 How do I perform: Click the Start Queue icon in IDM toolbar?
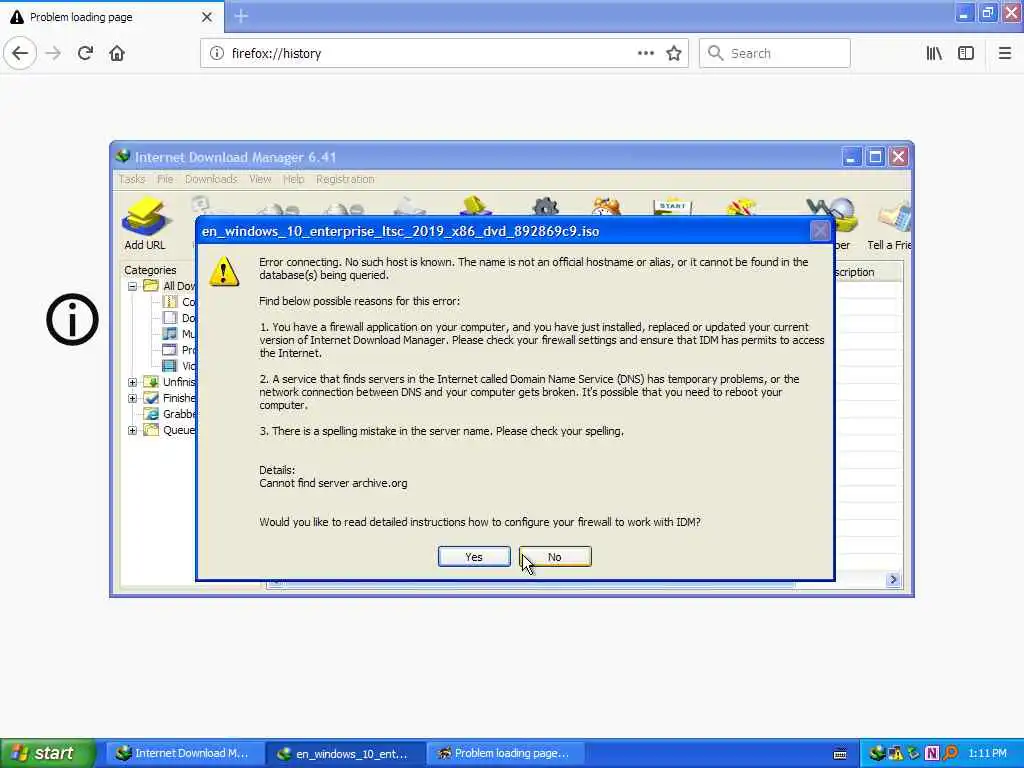pos(672,207)
